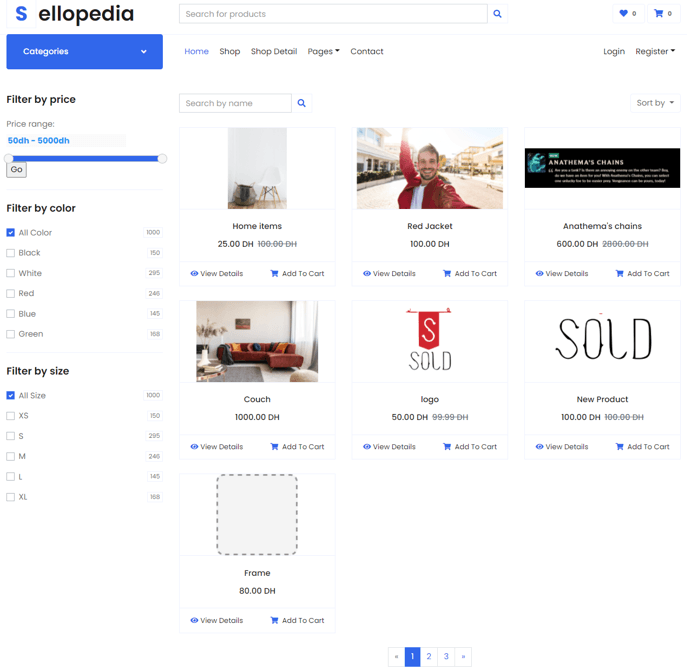Click View Details for Couch
This screenshot has height=672, width=687.
(x=216, y=446)
